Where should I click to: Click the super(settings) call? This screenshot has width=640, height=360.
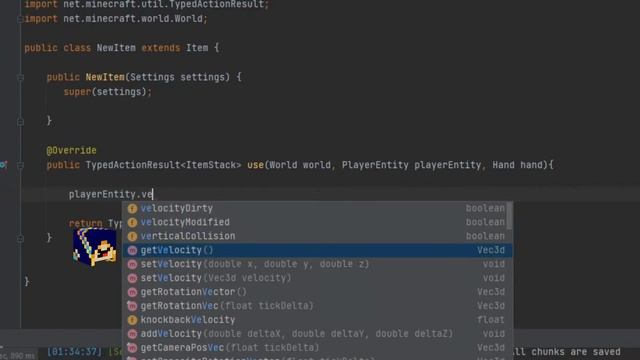pos(107,92)
